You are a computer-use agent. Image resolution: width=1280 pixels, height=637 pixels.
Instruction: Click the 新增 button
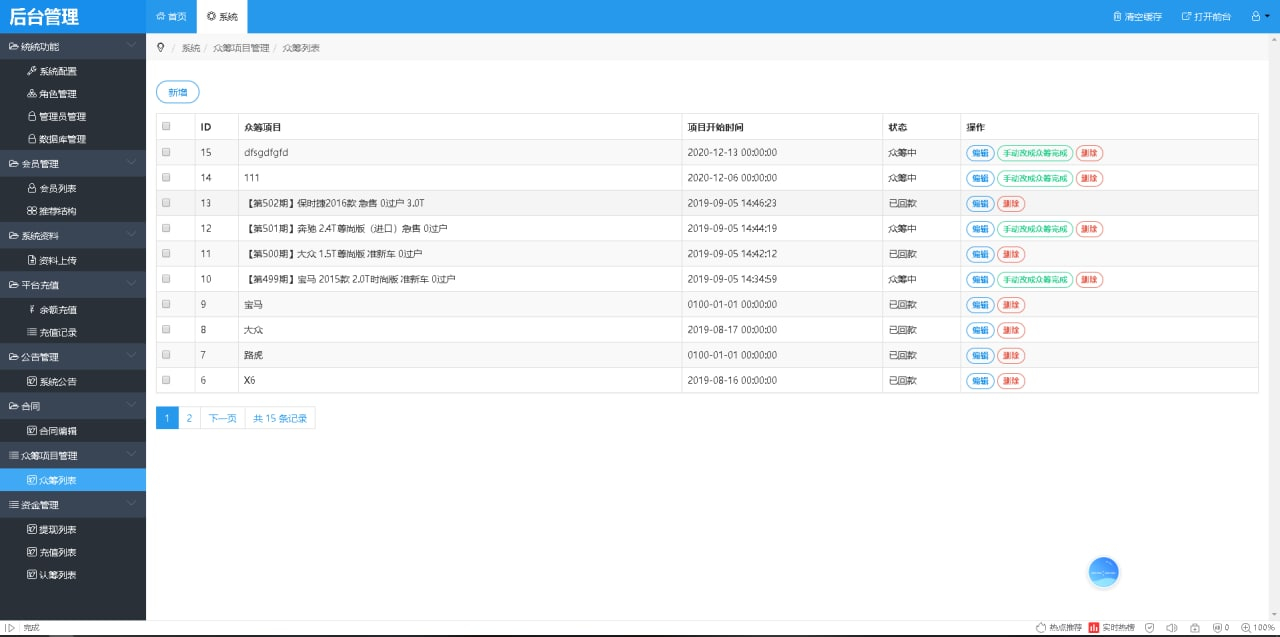click(178, 92)
